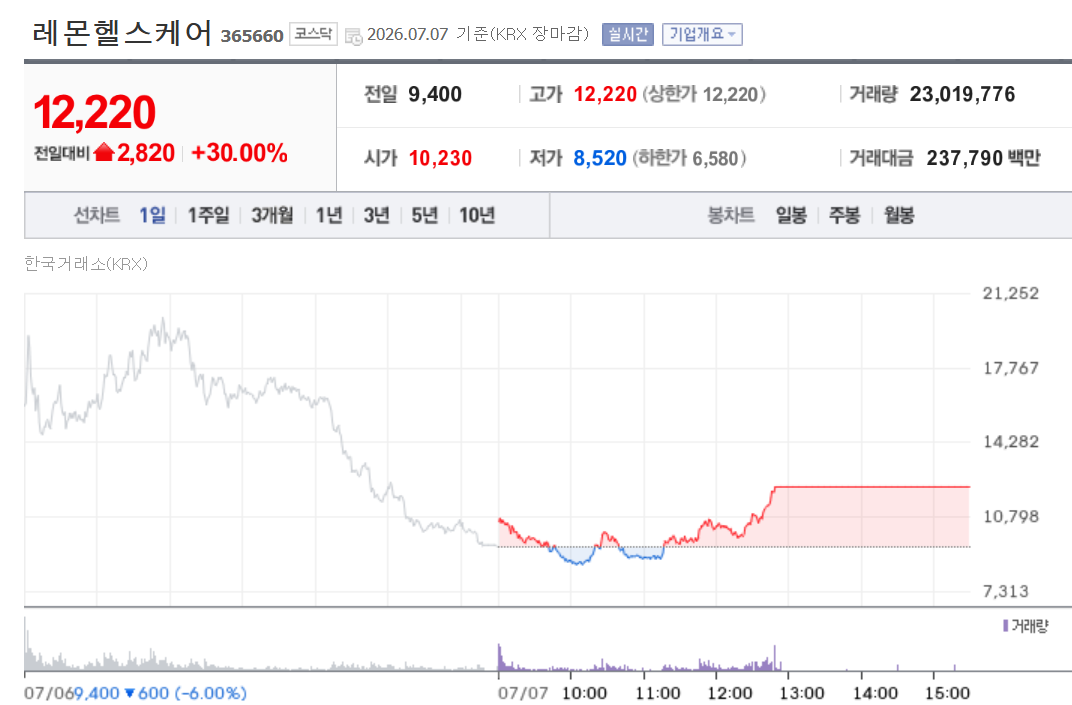
Task: Click the 레몬헬스케어 stock name heading
Action: [122, 33]
